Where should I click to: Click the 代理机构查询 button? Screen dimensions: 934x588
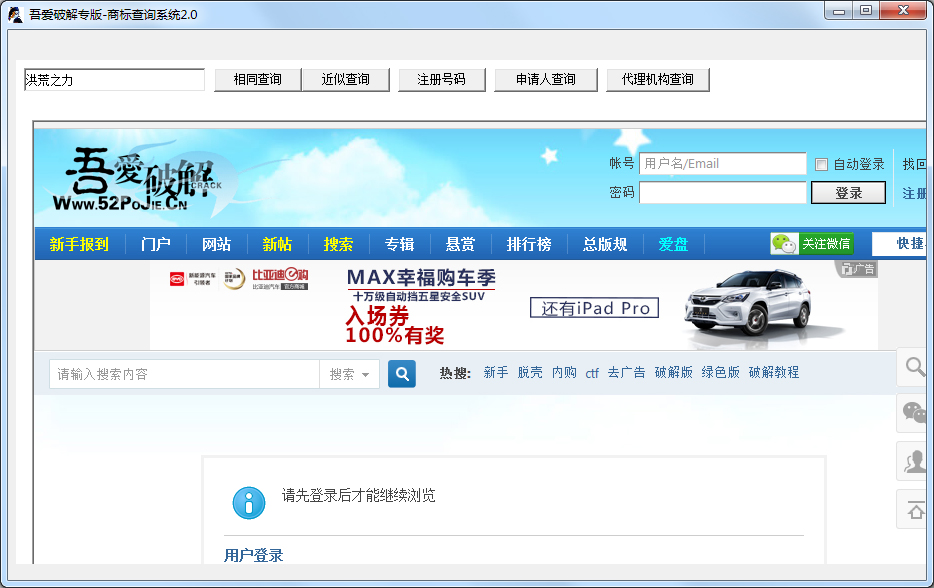(x=658, y=80)
